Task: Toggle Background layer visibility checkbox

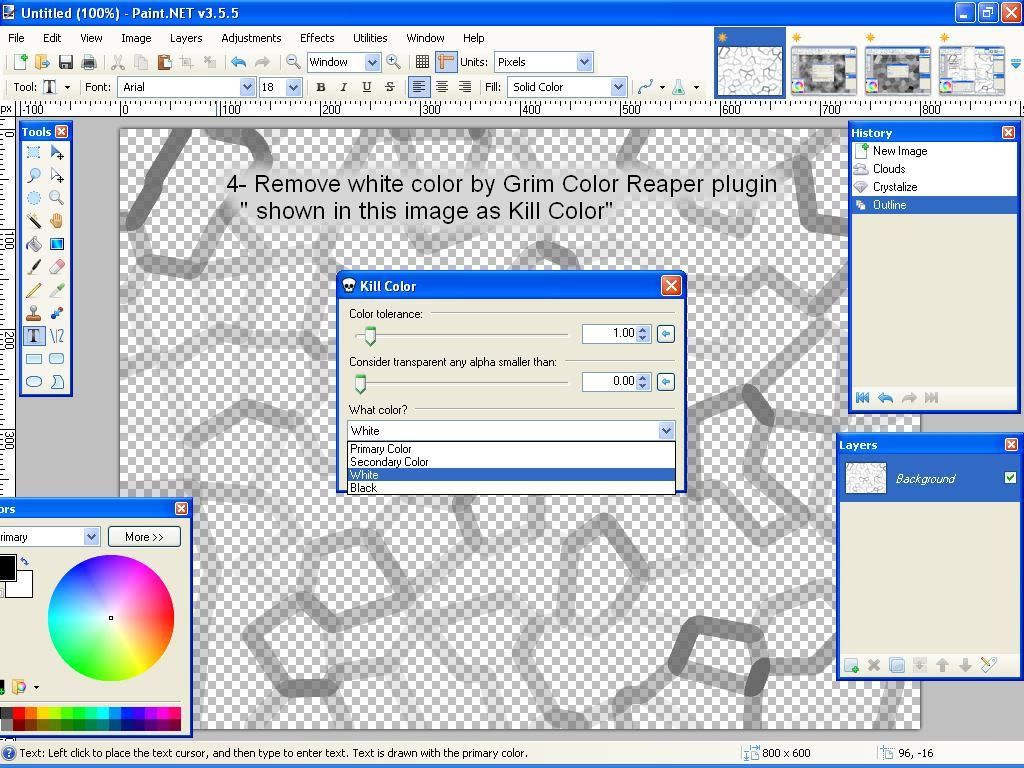Action: [x=1010, y=478]
